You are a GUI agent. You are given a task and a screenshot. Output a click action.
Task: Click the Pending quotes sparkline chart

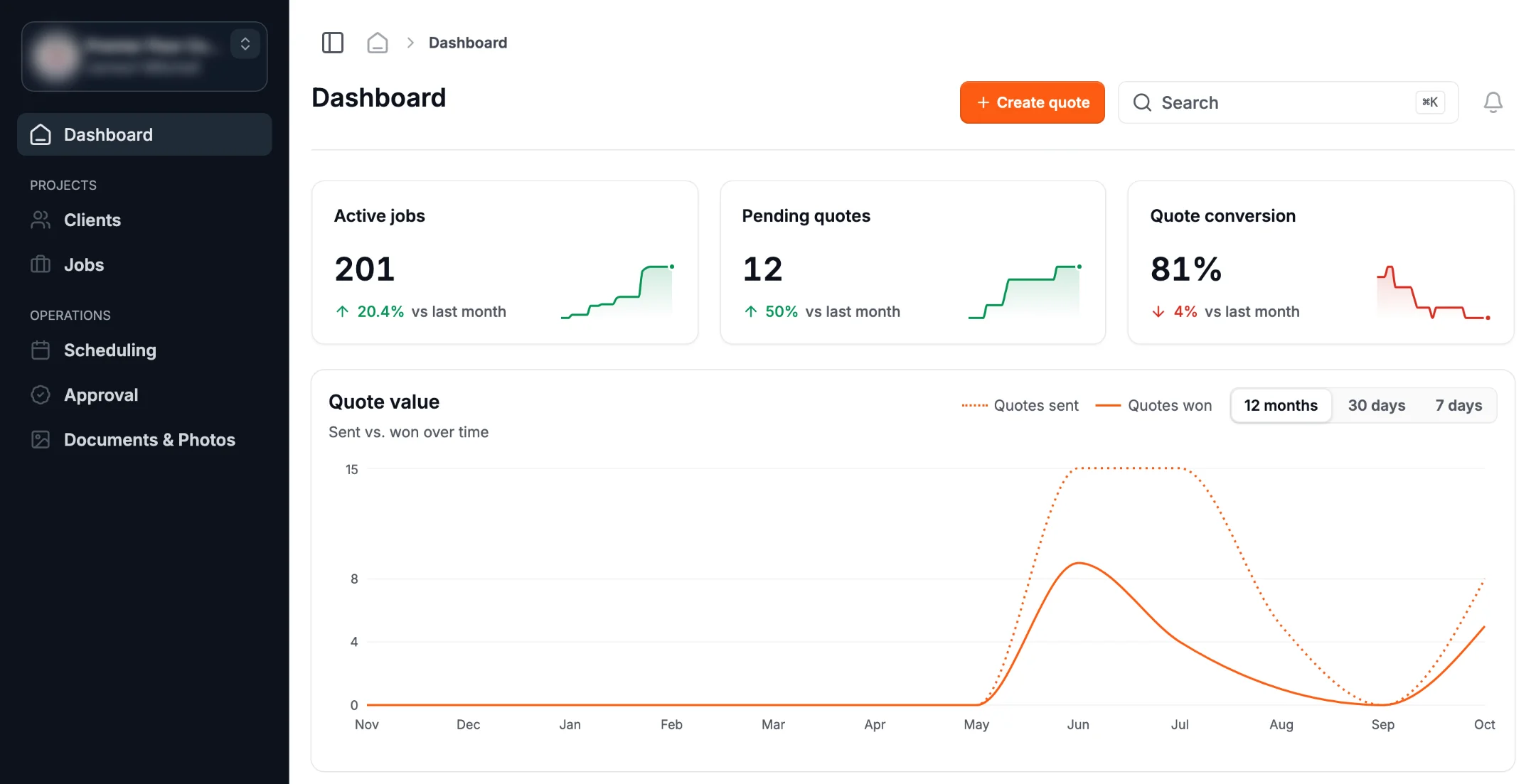pos(1025,291)
